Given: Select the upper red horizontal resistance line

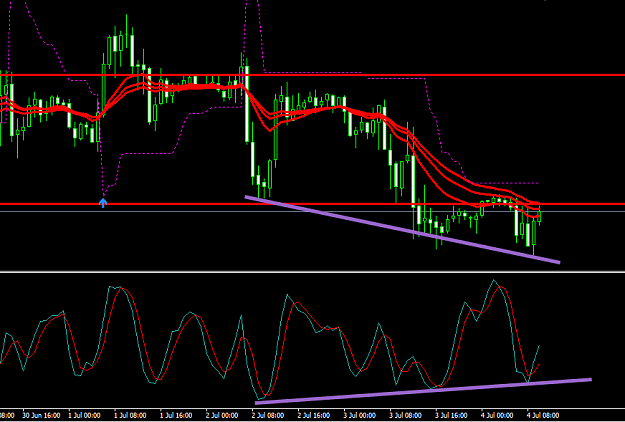Looking at the screenshot, I should pyautogui.click(x=312, y=75).
